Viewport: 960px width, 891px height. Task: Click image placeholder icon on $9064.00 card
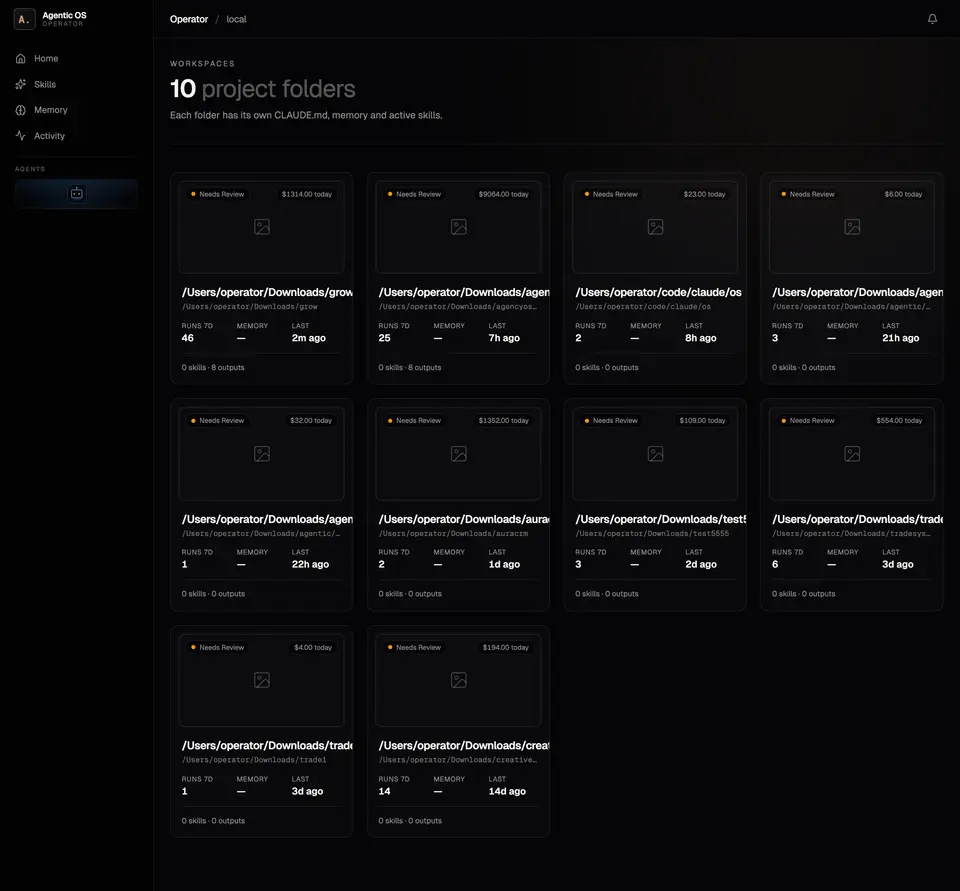[459, 227]
